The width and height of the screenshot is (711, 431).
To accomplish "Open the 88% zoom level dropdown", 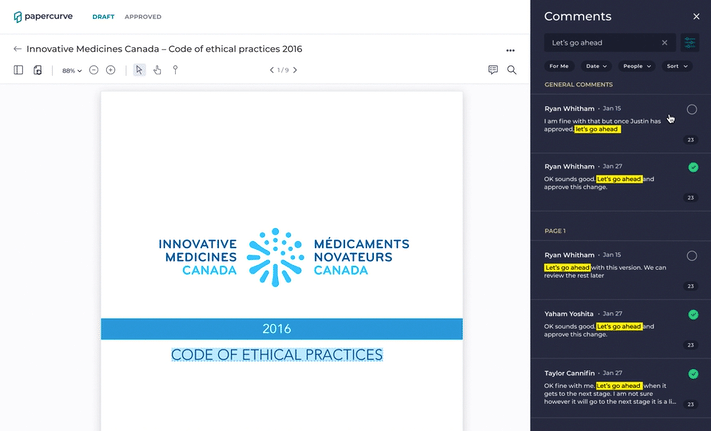I will click(x=72, y=71).
